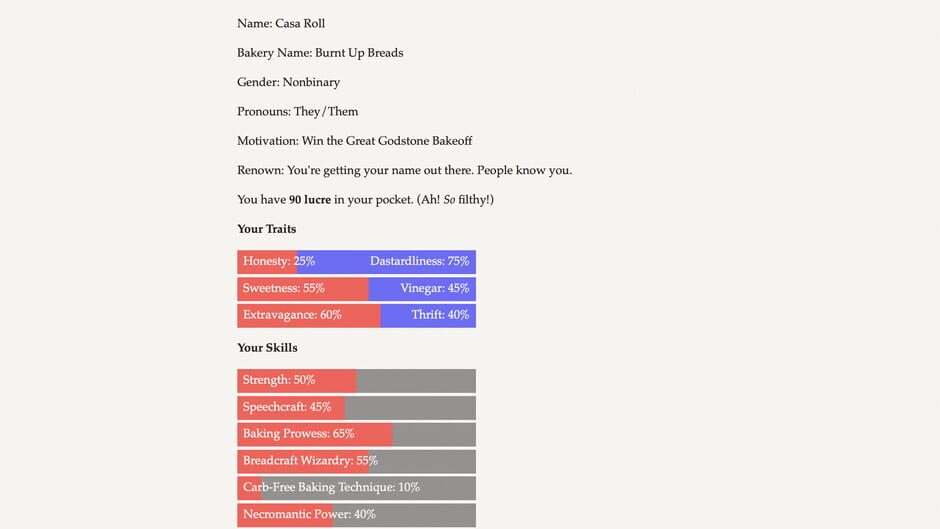Viewport: 940px width, 529px height.
Task: Click the red Extravagance 60% segment
Action: point(308,315)
